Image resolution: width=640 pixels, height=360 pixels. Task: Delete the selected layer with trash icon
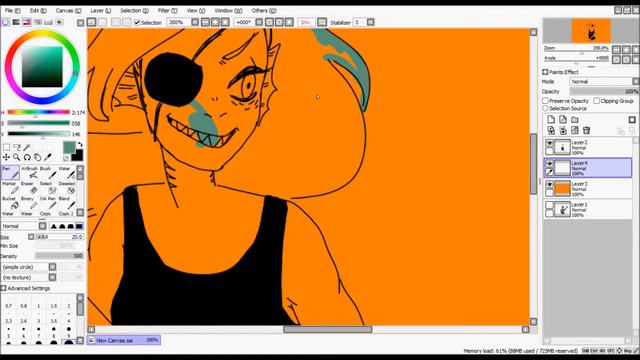(587, 130)
